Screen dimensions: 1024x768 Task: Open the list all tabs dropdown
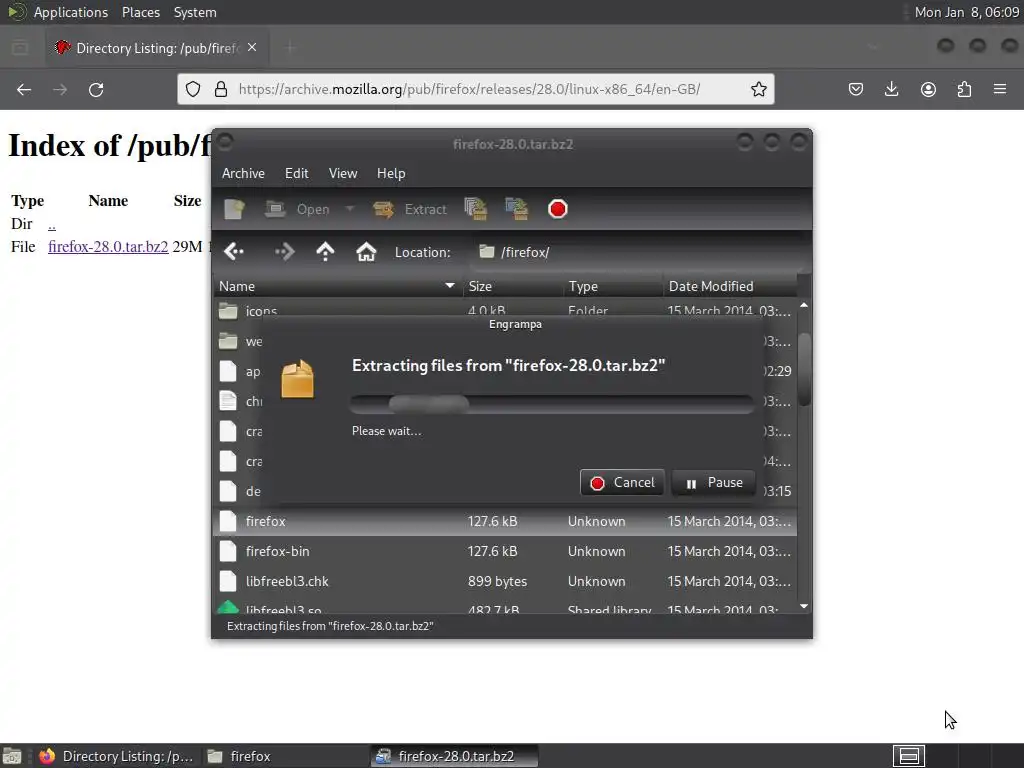(x=872, y=47)
